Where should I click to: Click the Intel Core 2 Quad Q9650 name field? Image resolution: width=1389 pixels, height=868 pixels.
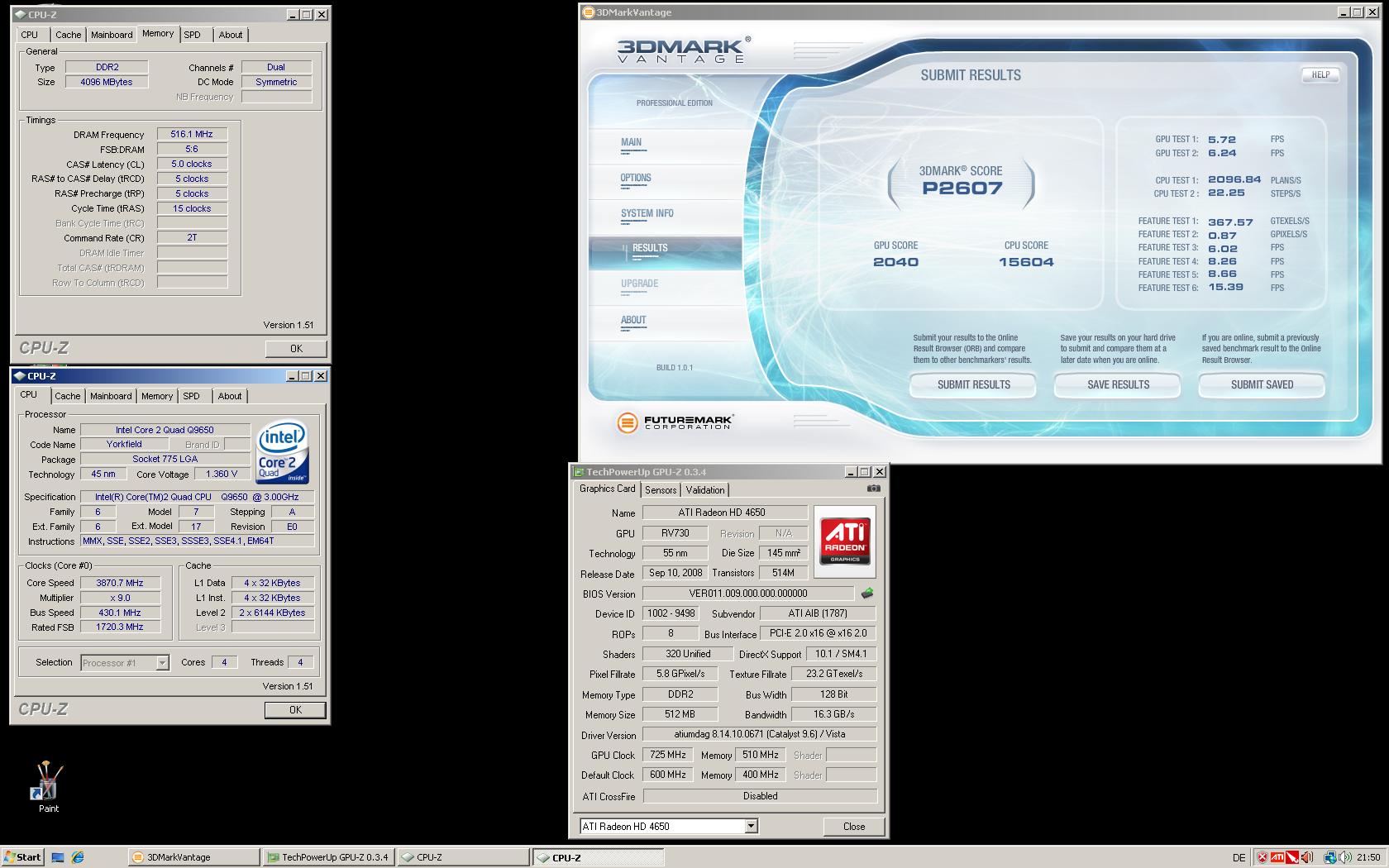[x=165, y=430]
